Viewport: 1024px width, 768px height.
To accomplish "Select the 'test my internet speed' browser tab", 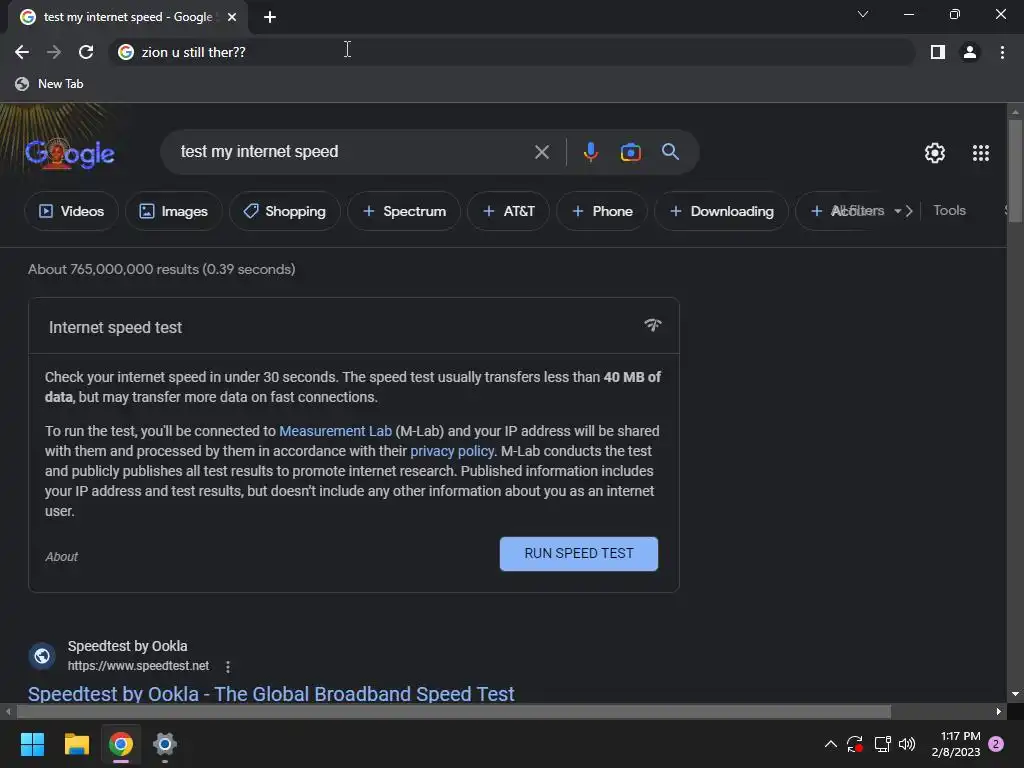I will [x=128, y=17].
